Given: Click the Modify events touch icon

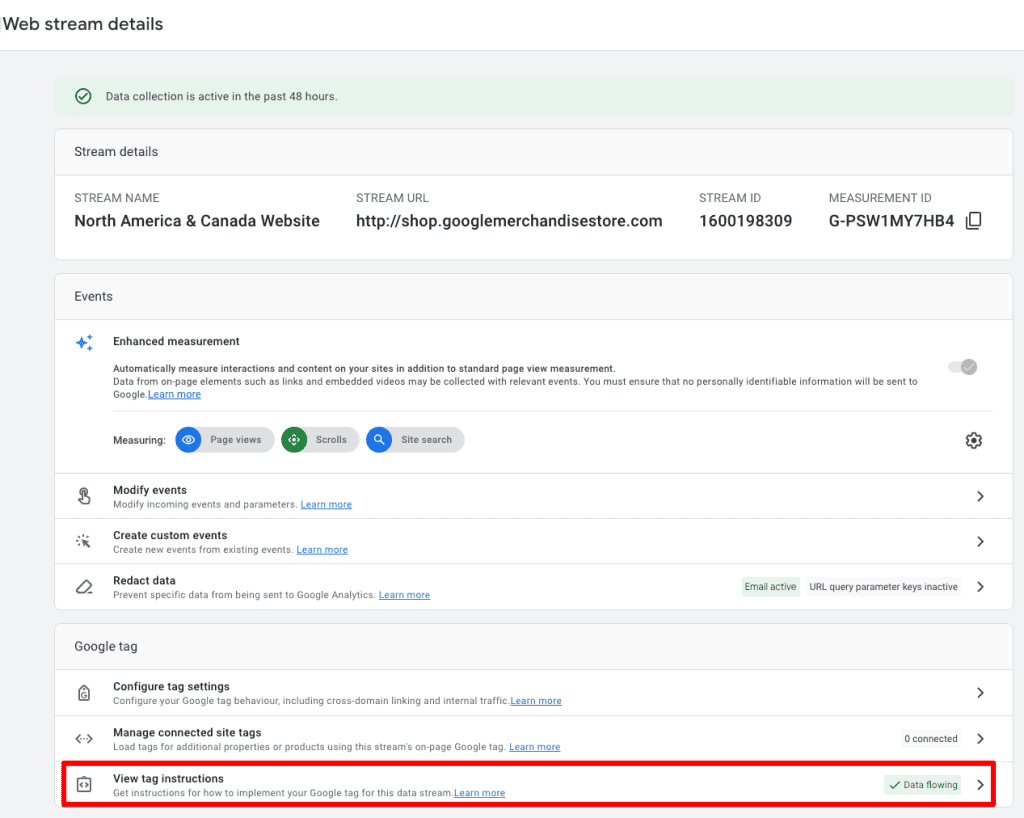Looking at the screenshot, I should (85, 496).
